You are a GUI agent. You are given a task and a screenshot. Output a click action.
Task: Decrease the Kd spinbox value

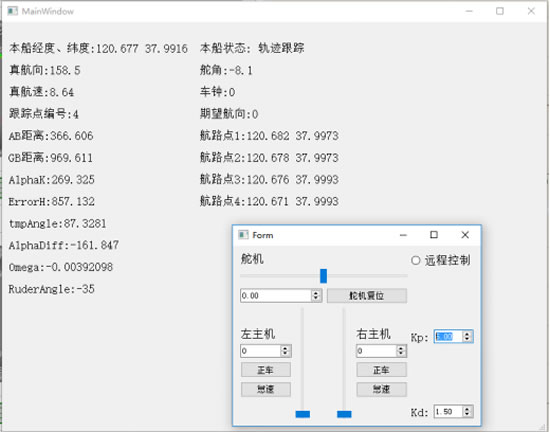[x=467, y=414]
